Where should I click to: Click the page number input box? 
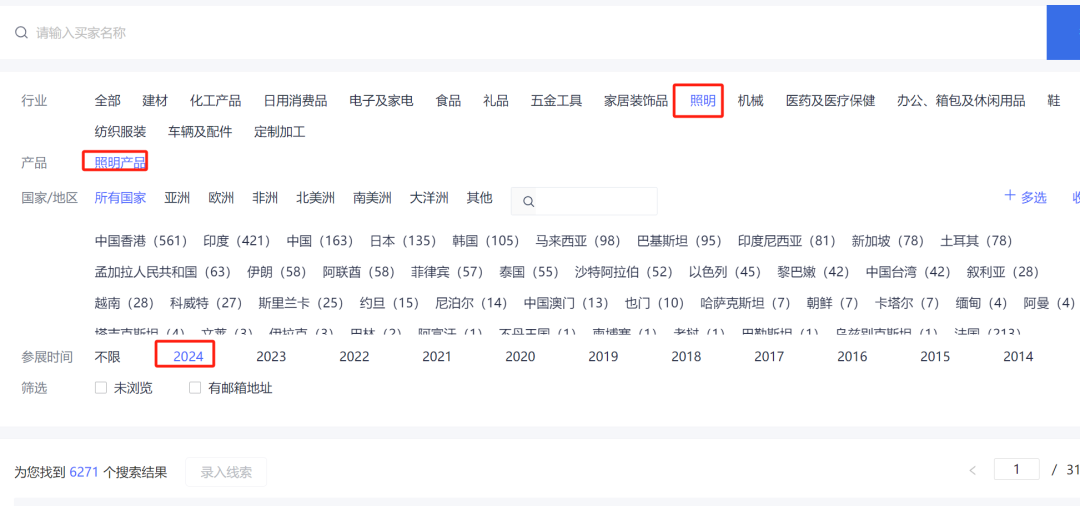coord(1017,470)
